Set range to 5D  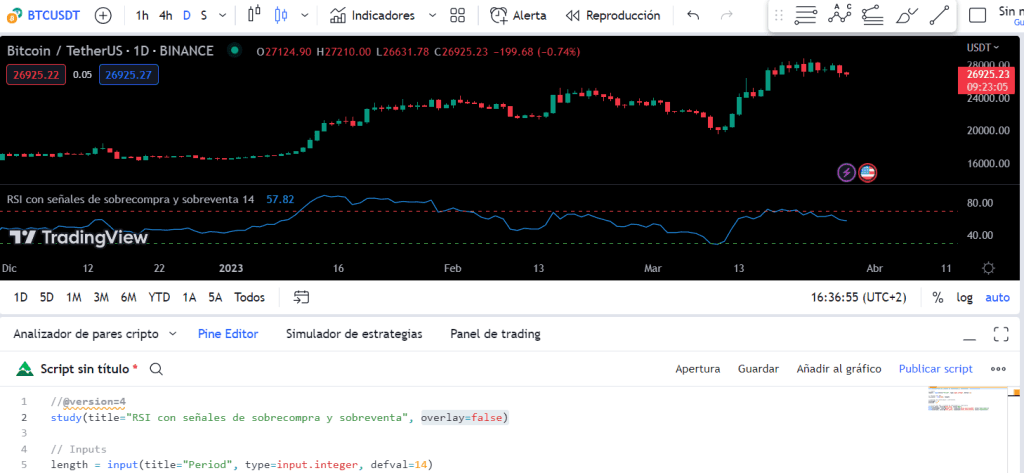(46, 297)
